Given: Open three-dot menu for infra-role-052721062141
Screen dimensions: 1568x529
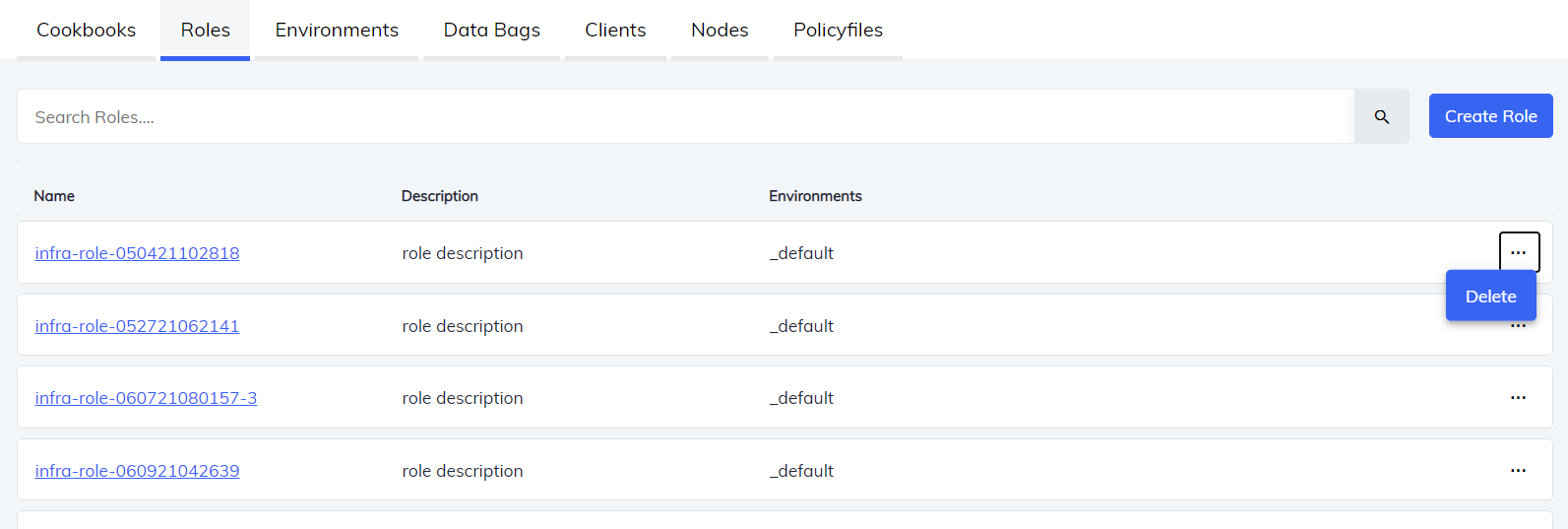Looking at the screenshot, I should point(1518,327).
